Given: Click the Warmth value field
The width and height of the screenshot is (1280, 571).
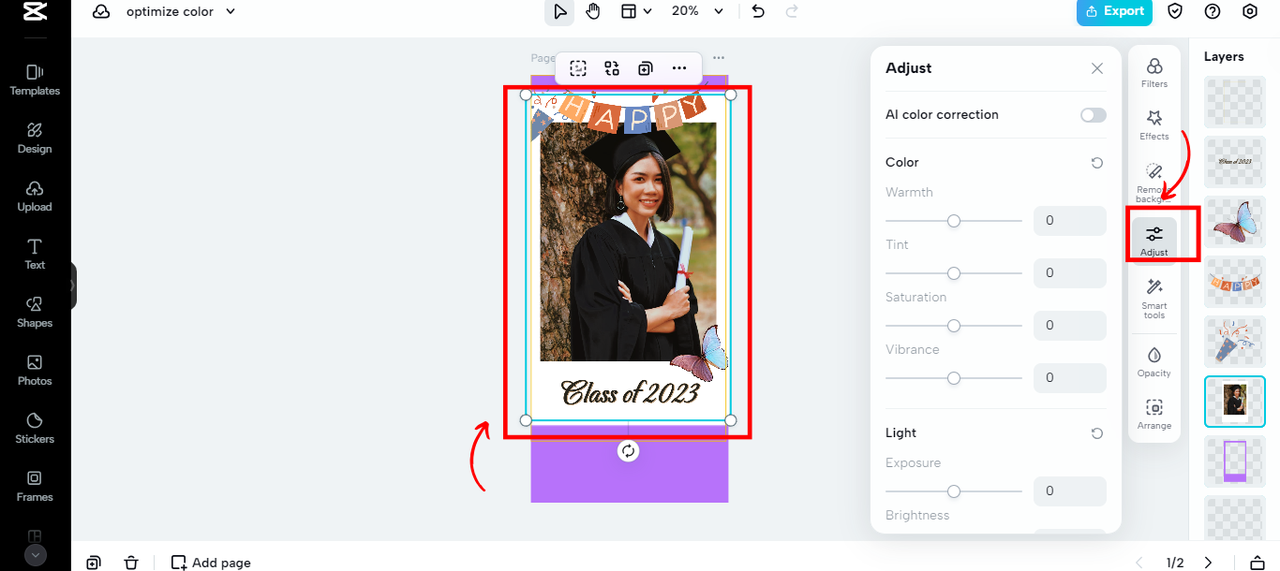Looking at the screenshot, I should click(x=1070, y=220).
